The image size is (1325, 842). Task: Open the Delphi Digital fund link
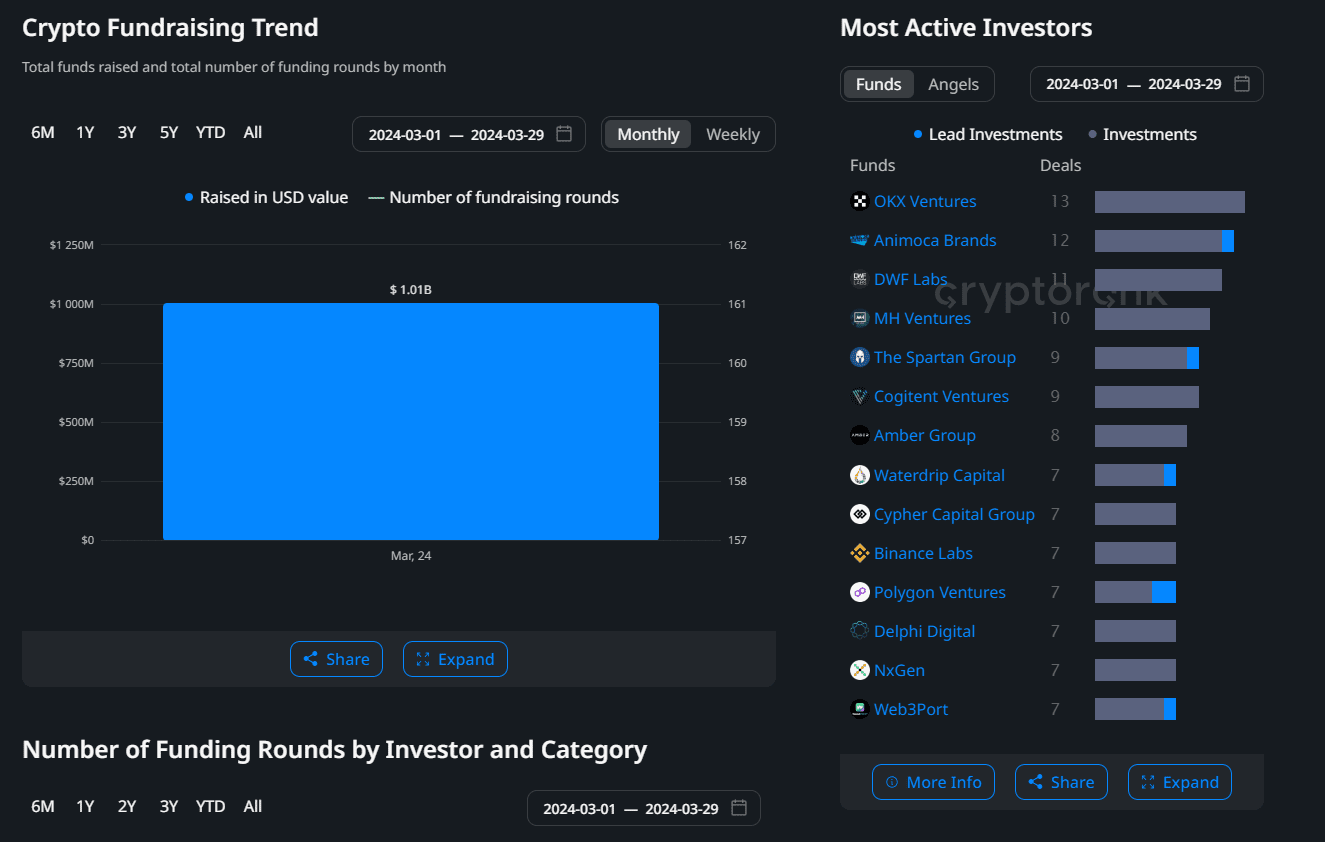click(924, 631)
